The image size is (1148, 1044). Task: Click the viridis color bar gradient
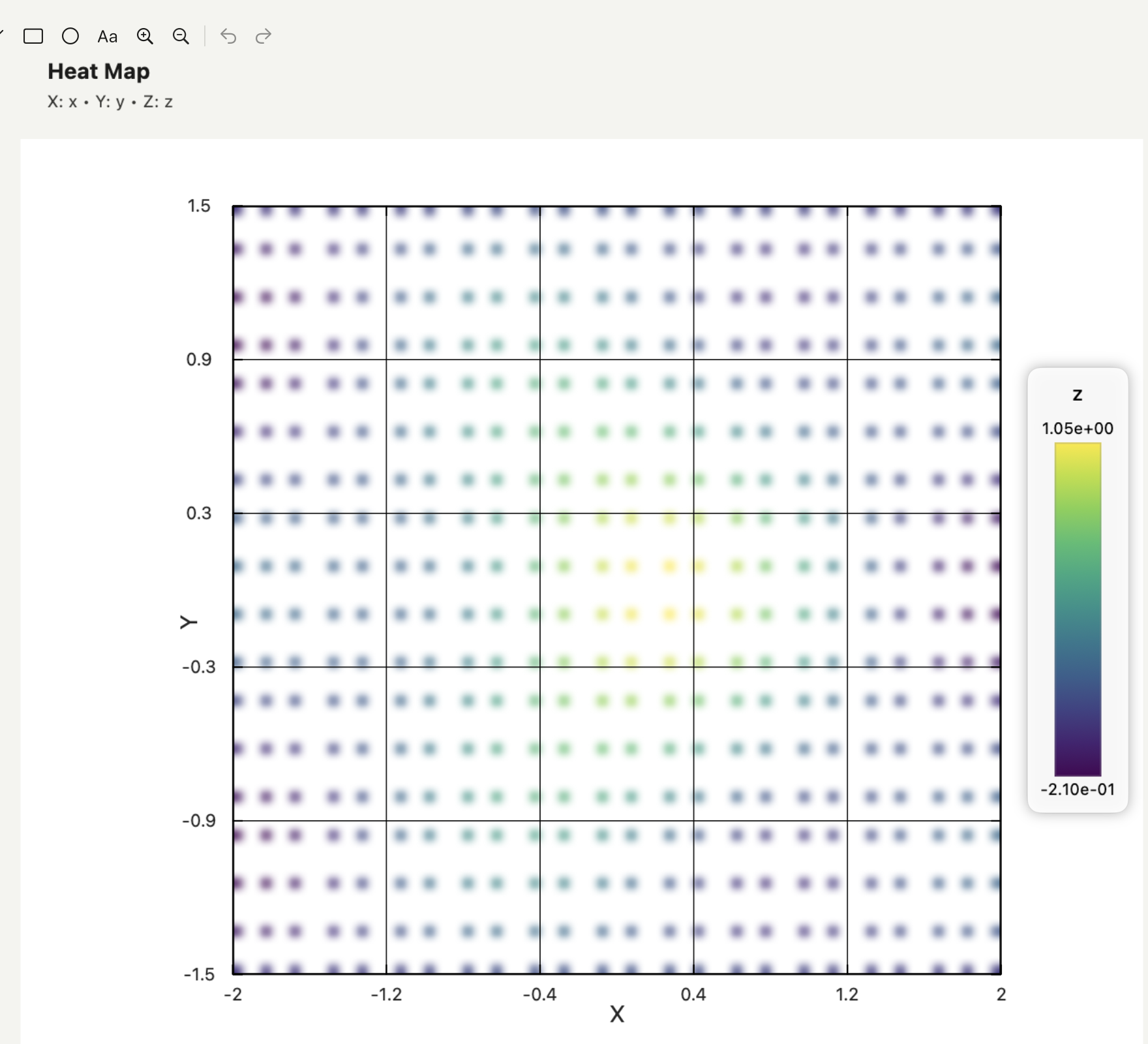[x=1078, y=609]
